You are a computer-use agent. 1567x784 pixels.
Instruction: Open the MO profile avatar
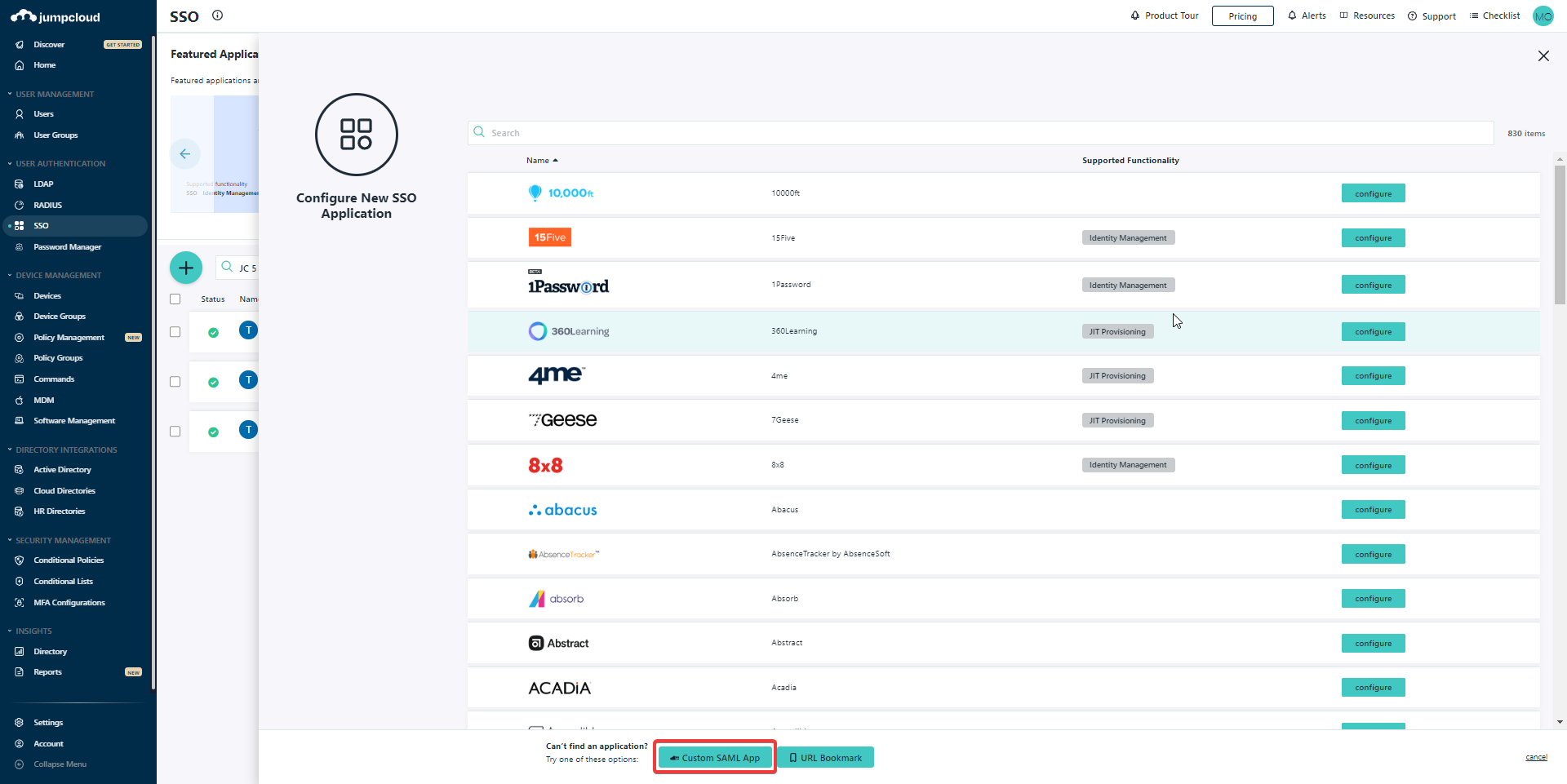[1543, 16]
